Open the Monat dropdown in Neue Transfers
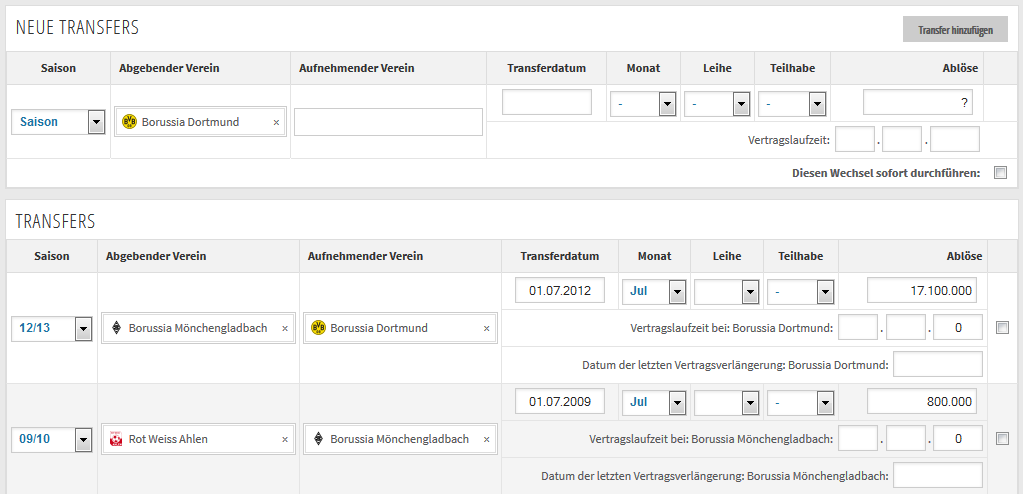The width and height of the screenshot is (1023, 494). tap(643, 104)
